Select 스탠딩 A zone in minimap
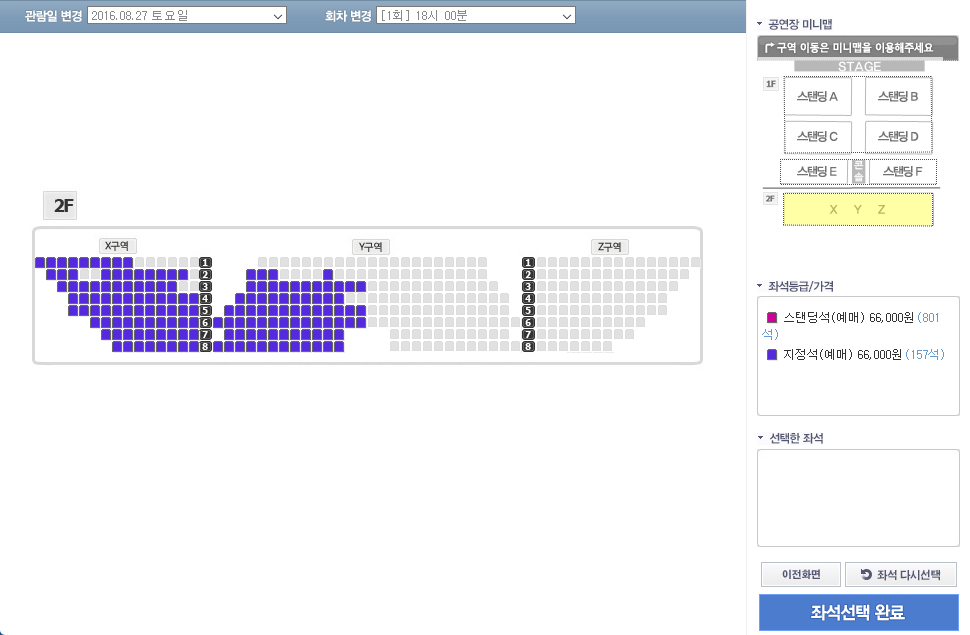 point(817,97)
